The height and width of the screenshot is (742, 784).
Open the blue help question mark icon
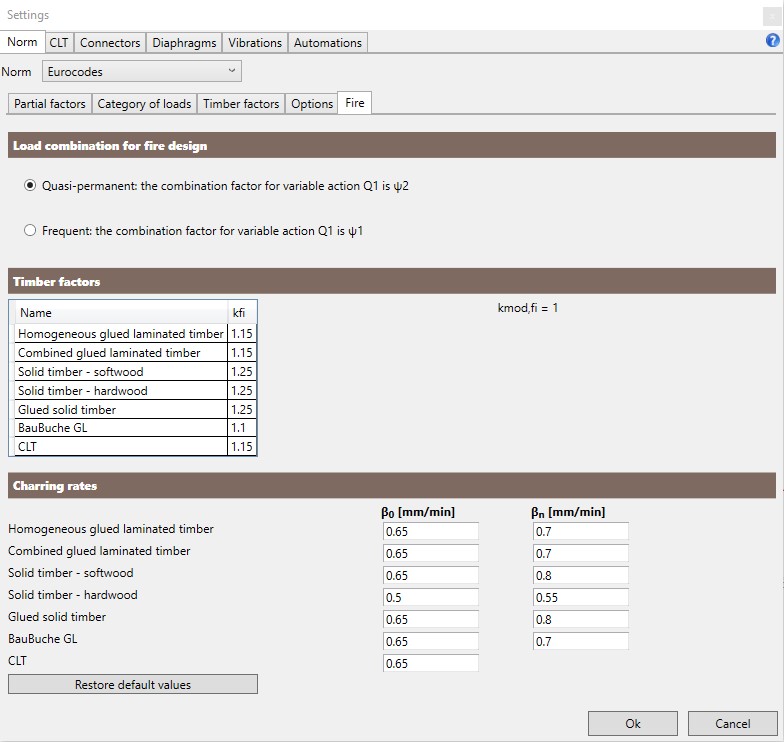pos(772,40)
